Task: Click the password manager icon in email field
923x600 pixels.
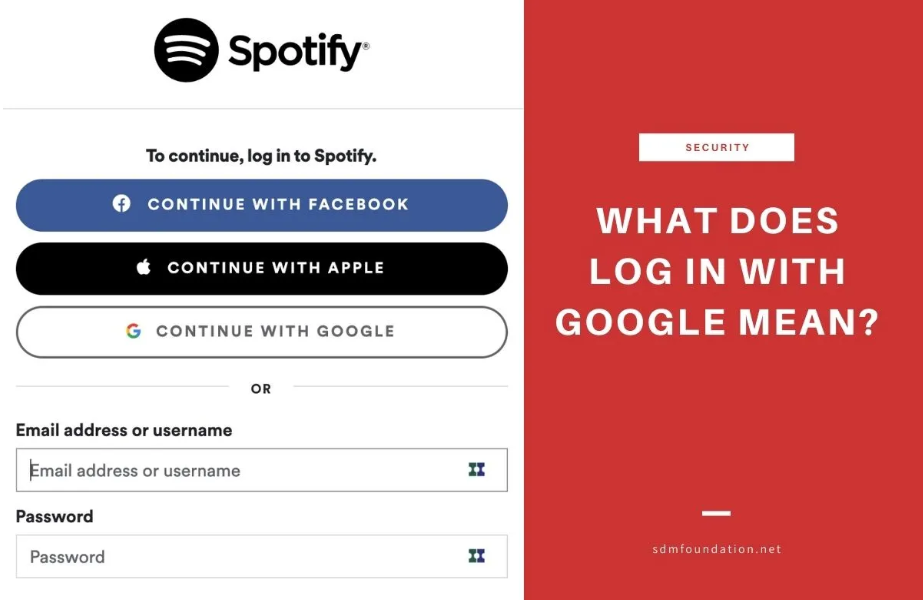Action: tap(476, 469)
